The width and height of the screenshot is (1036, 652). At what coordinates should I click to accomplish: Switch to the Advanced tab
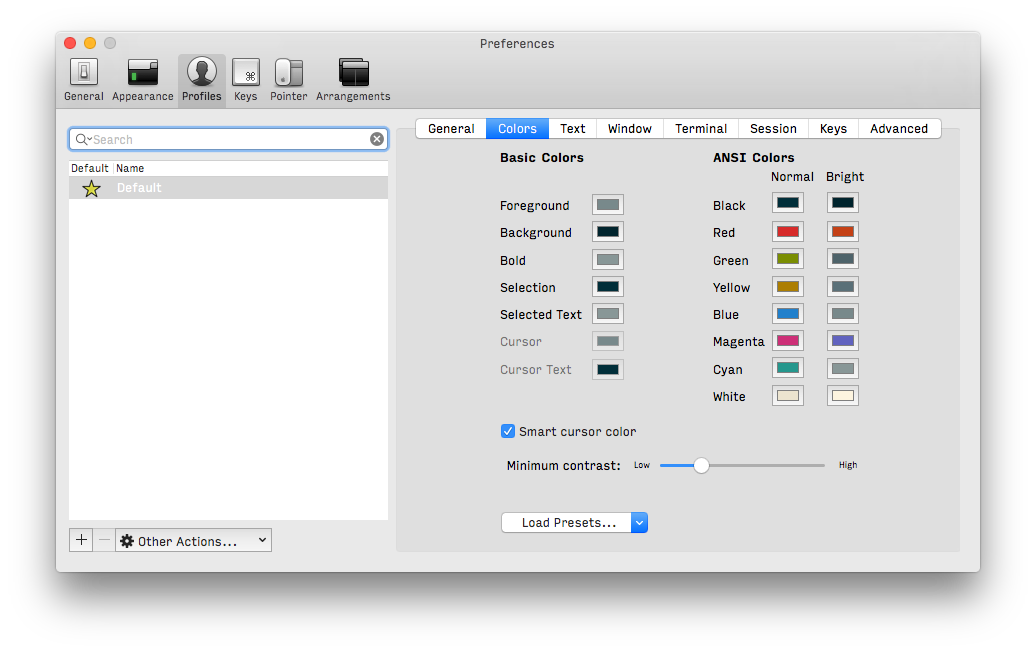(899, 129)
